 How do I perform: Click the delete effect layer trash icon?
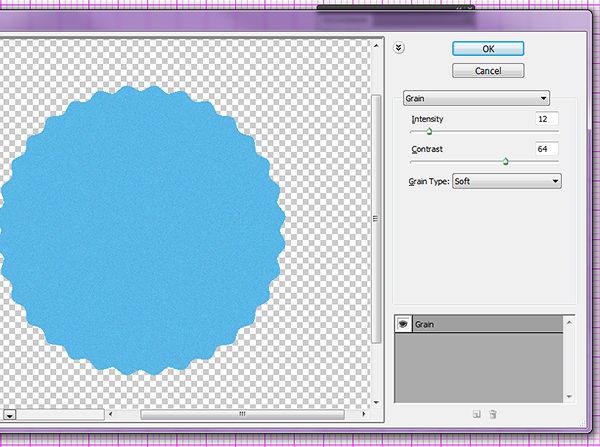(x=493, y=414)
